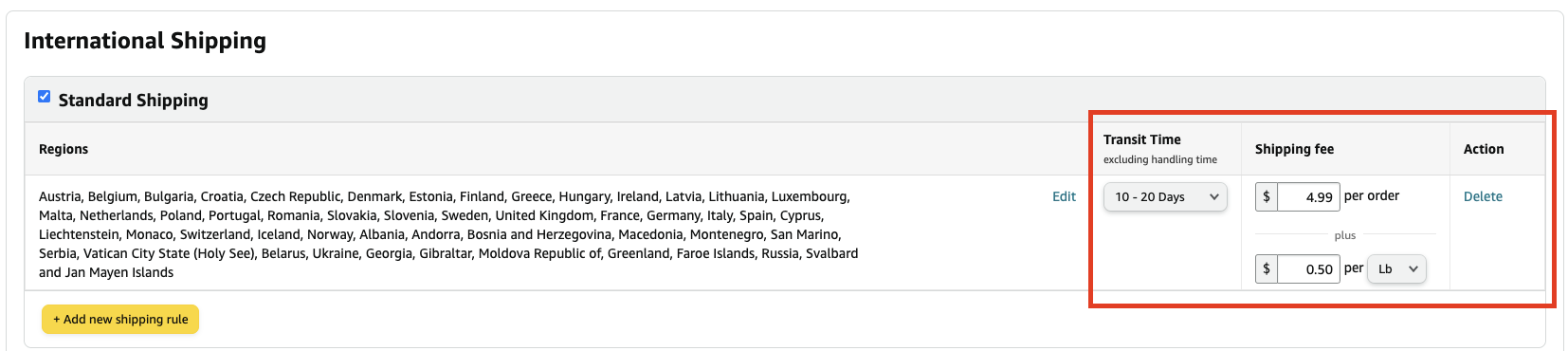Click the Shipping fee column header

[x=1294, y=149]
